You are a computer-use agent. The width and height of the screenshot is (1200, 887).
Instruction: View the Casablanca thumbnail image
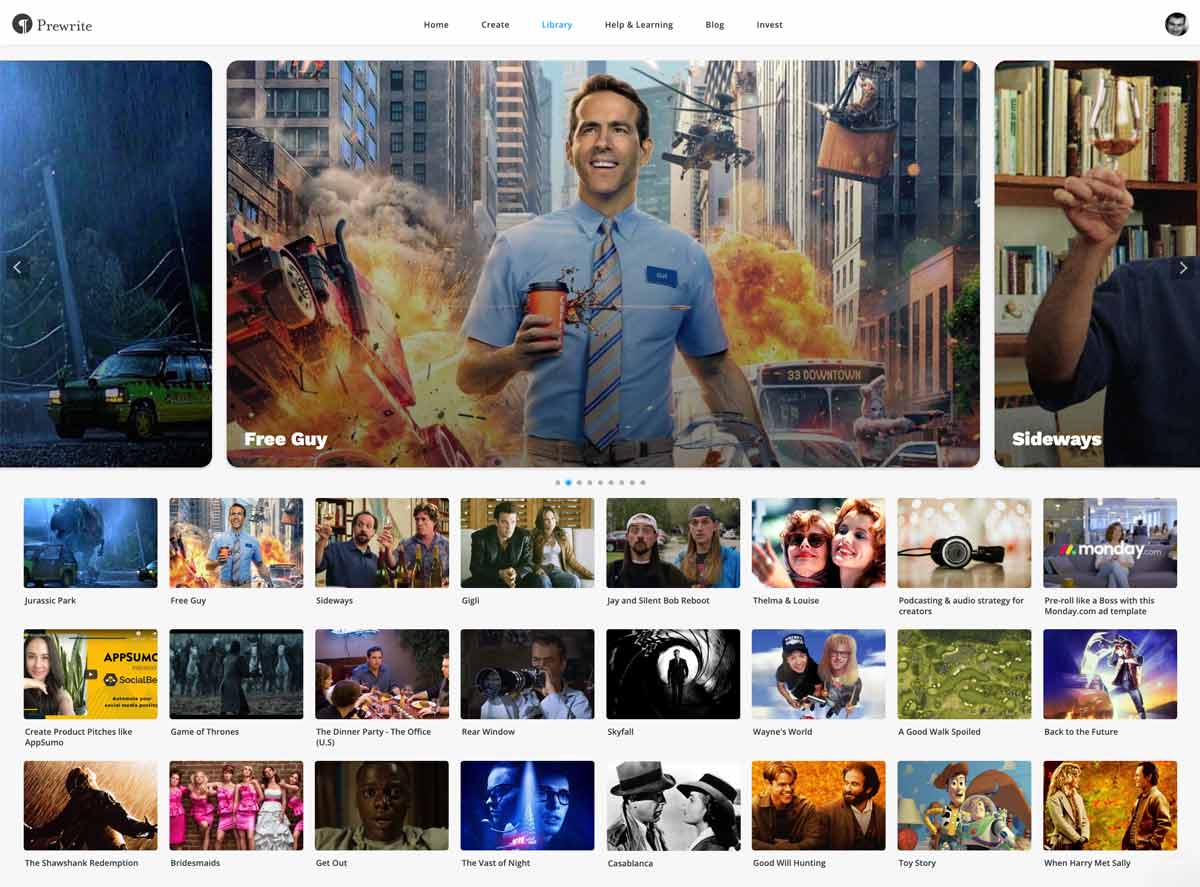(673, 805)
